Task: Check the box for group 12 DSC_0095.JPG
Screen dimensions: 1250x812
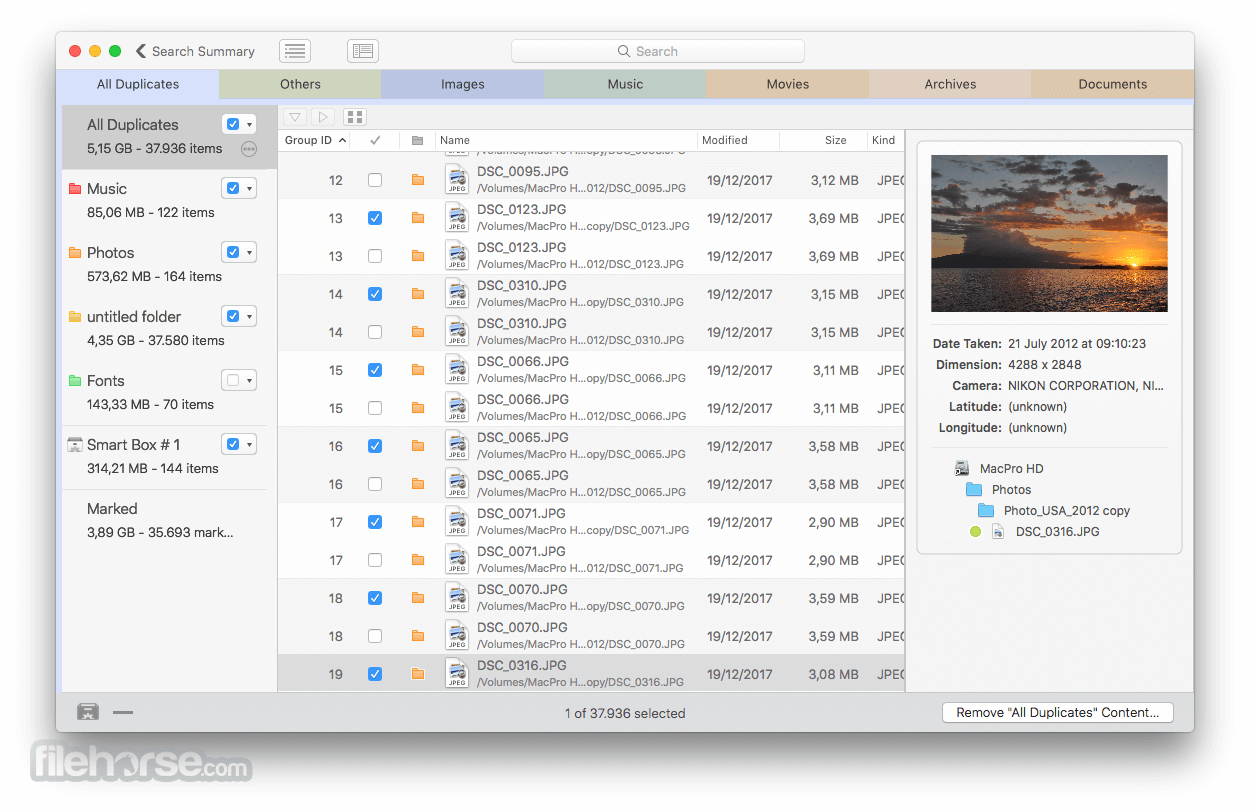Action: [375, 180]
